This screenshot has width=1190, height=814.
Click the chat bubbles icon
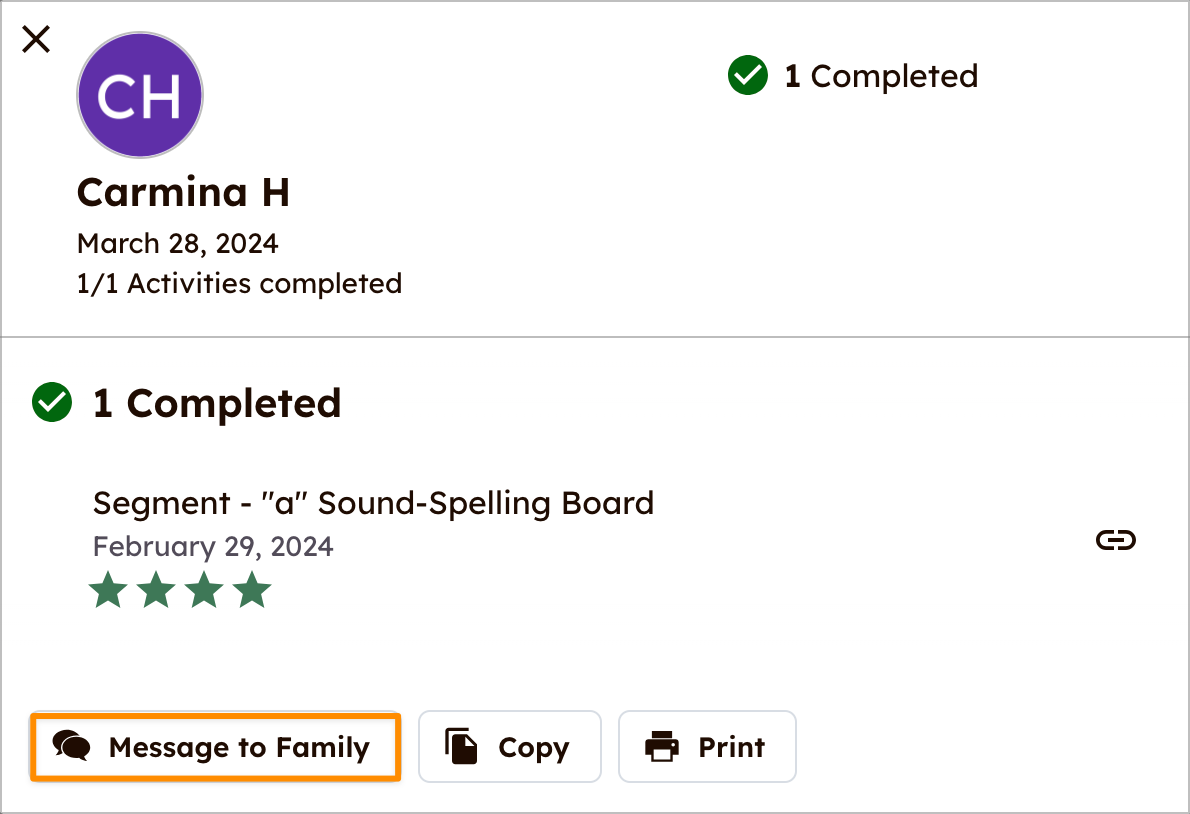click(72, 747)
